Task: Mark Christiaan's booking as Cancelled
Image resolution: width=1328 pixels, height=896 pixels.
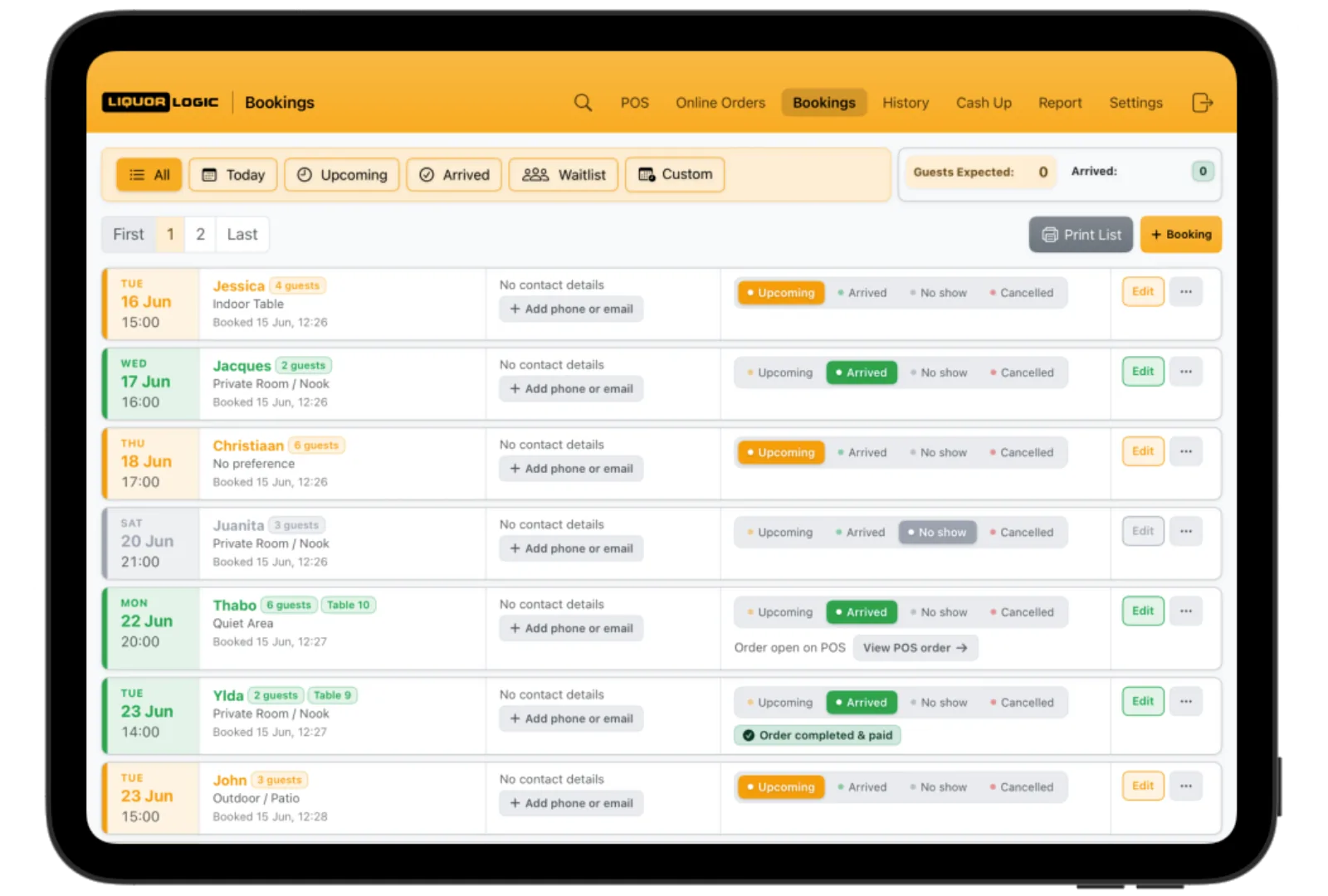Action: [x=1021, y=452]
